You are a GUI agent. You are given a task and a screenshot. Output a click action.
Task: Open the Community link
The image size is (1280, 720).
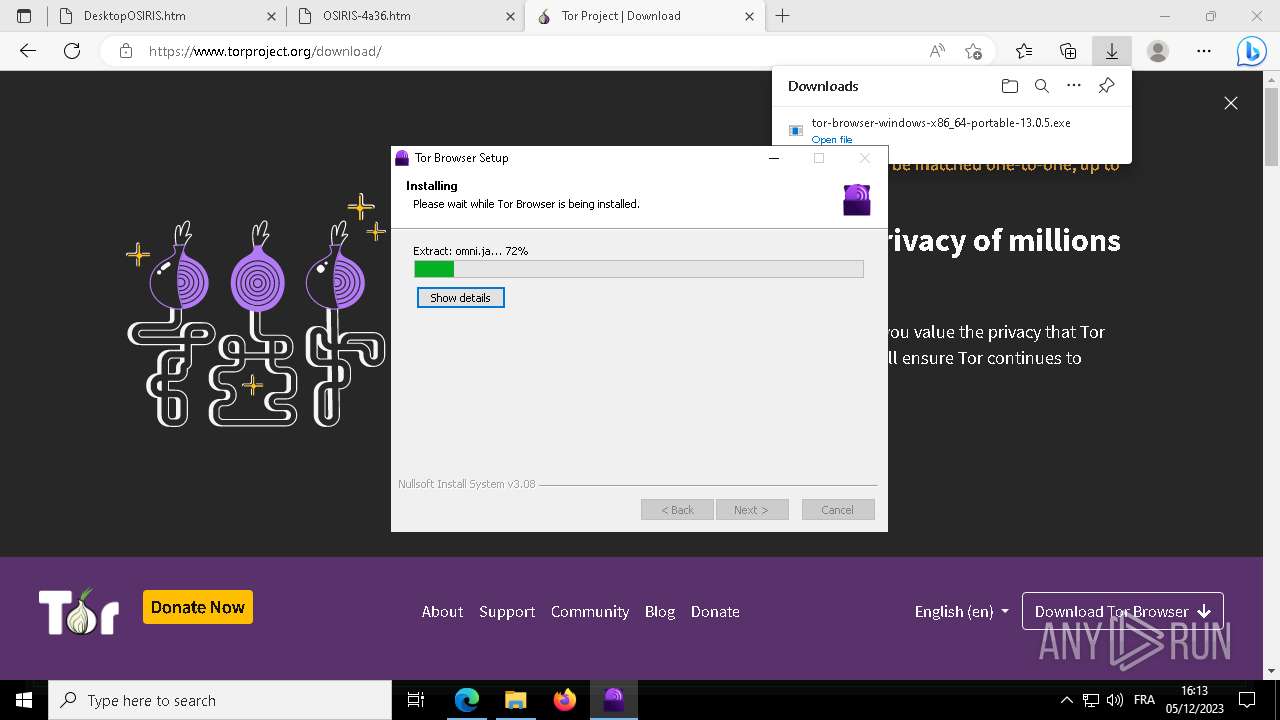590,612
